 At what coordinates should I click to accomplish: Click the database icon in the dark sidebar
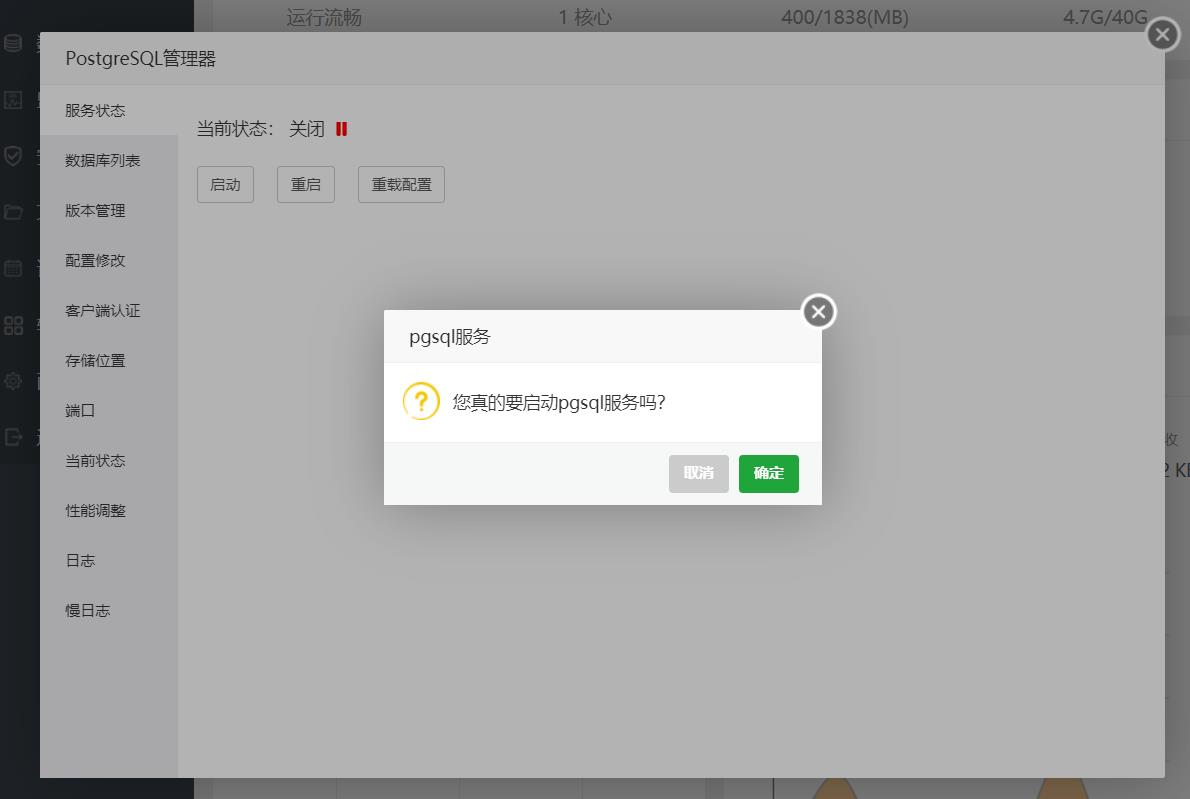click(13, 43)
